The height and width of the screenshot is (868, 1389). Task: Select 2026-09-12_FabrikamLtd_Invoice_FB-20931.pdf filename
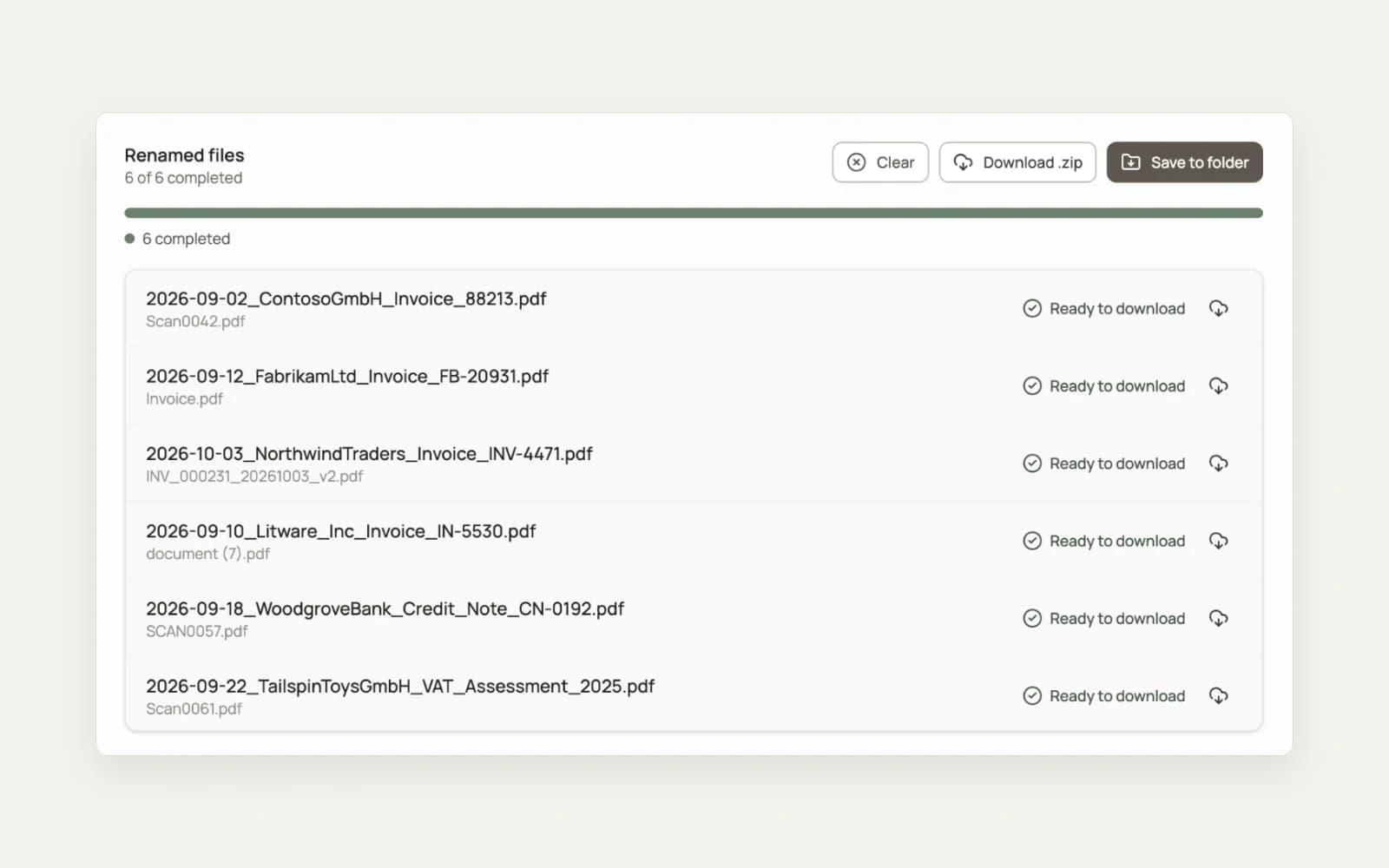coord(347,376)
